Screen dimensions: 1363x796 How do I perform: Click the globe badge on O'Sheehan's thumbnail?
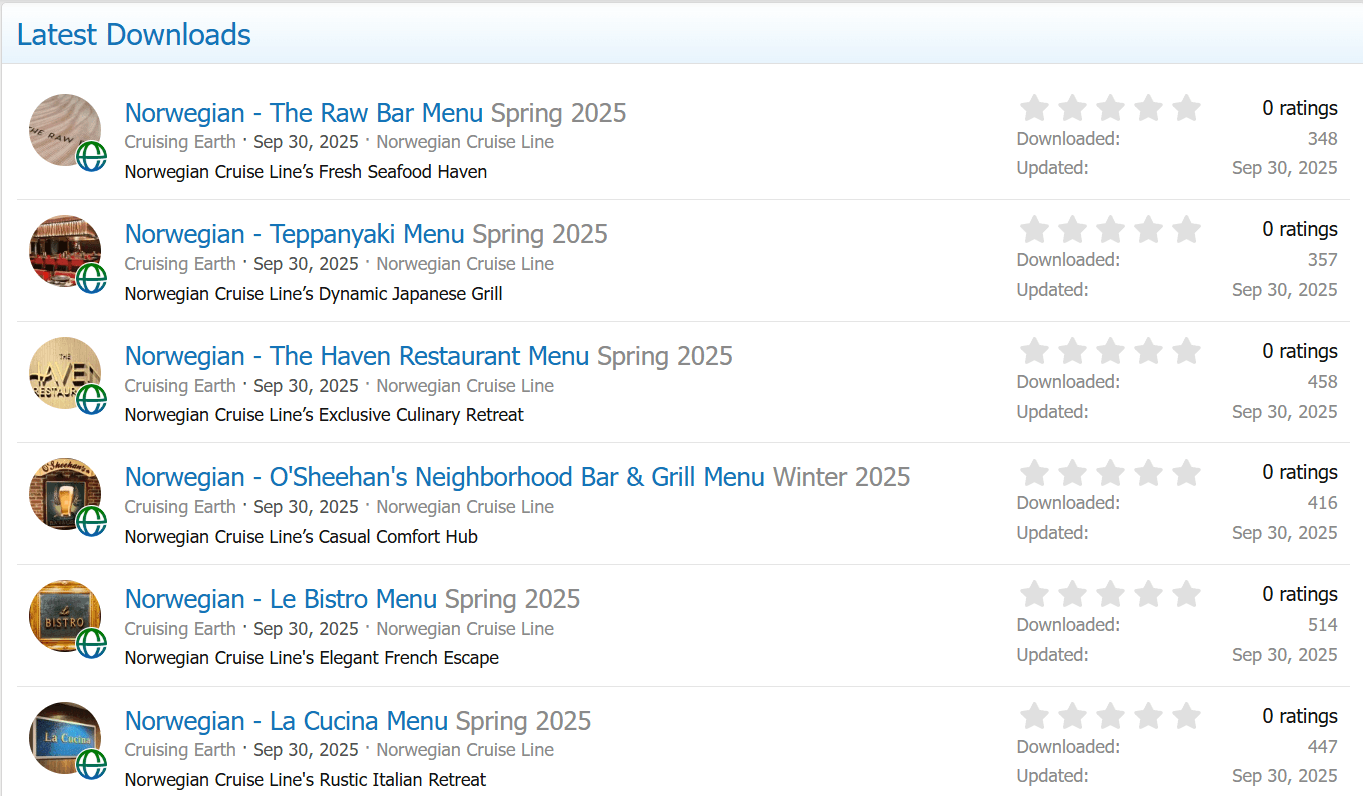(92, 521)
